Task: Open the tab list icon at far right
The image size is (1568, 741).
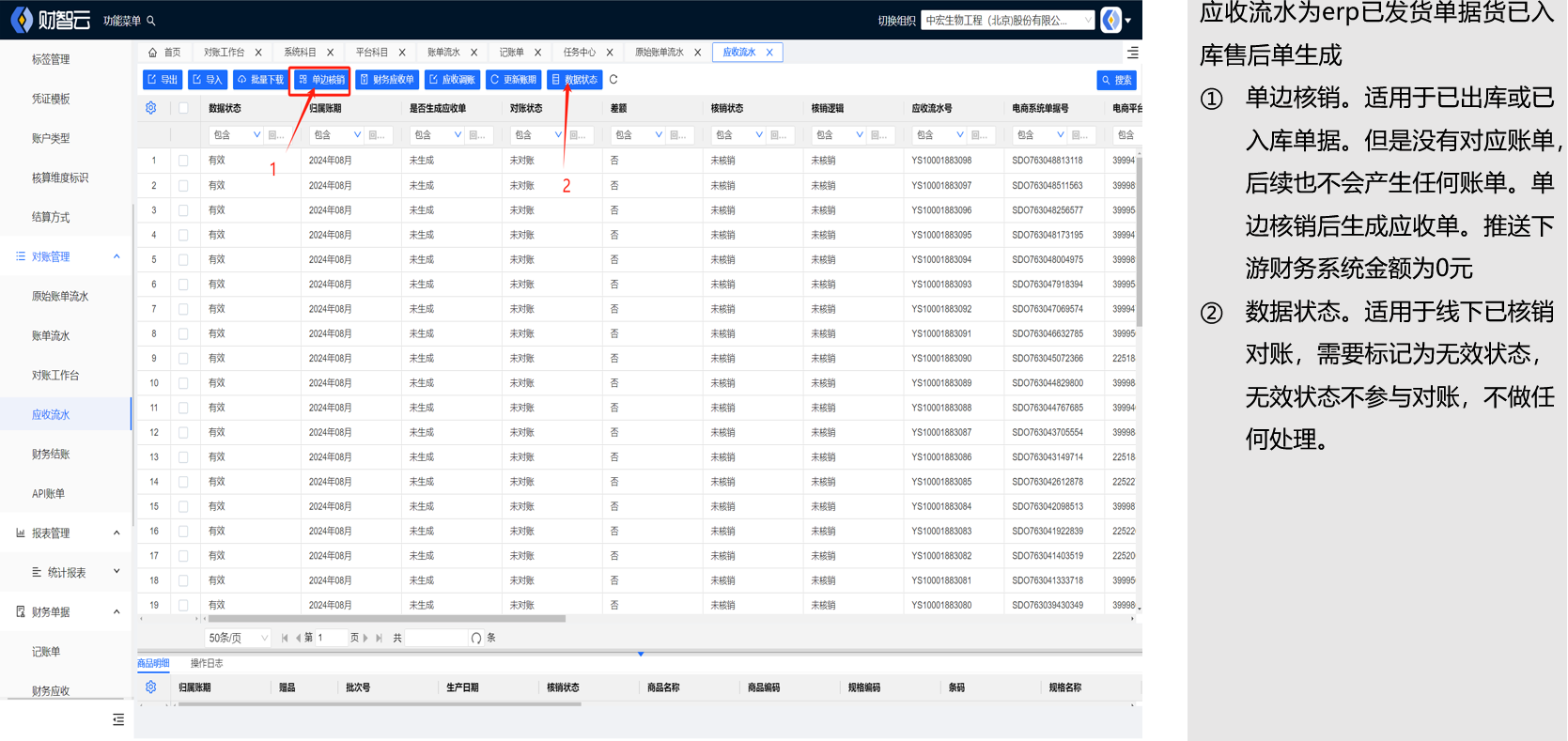Action: 1132,53
